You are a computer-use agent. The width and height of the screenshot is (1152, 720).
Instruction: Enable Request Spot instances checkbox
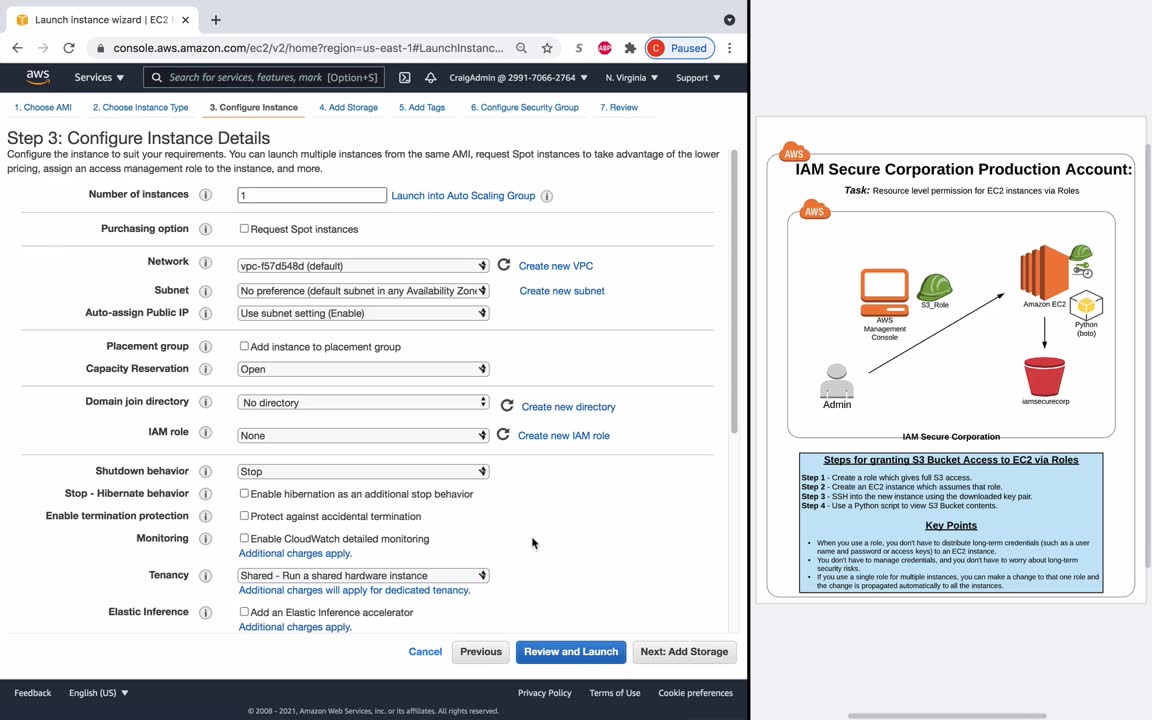[x=244, y=228]
